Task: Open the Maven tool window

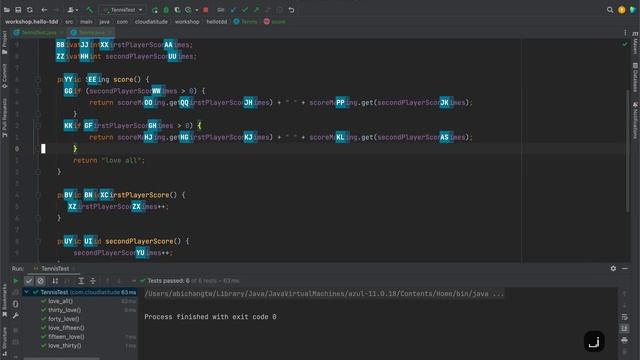Action: [635, 43]
